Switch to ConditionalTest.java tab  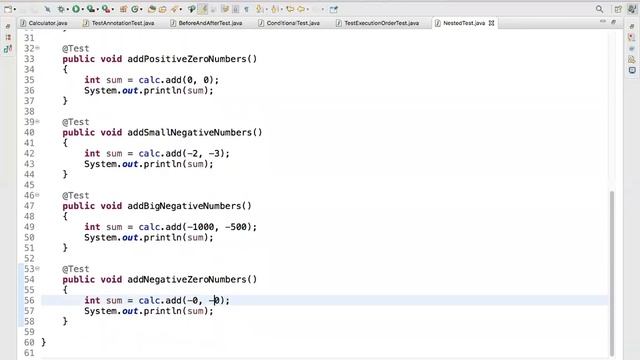[289, 23]
